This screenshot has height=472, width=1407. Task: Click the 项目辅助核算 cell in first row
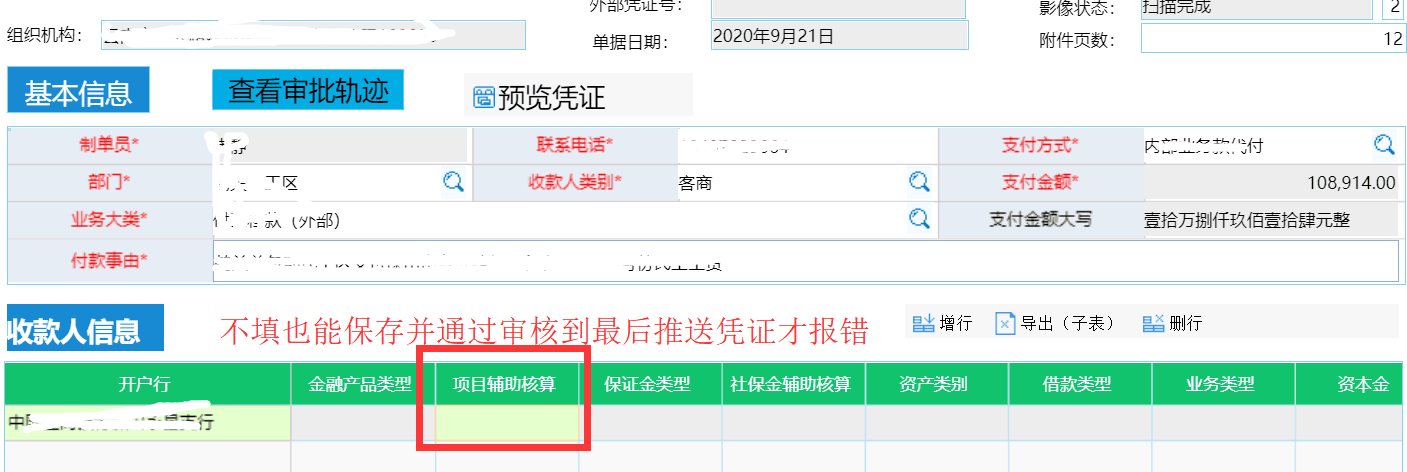click(x=507, y=423)
